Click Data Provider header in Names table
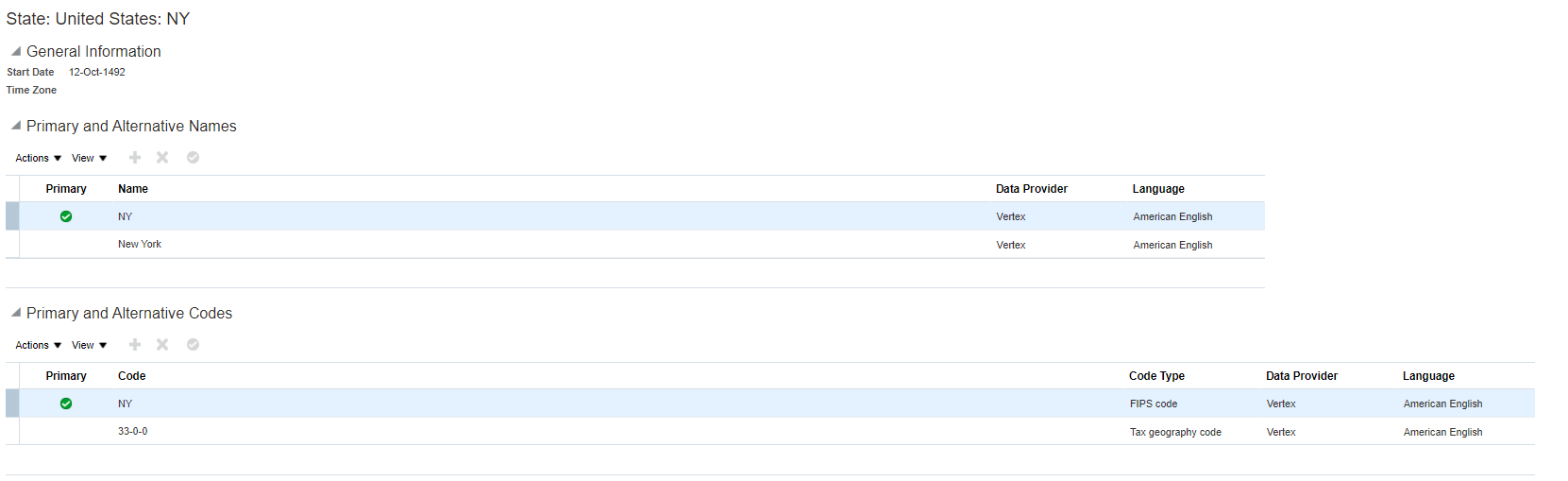The height and width of the screenshot is (481, 1568). click(1032, 189)
